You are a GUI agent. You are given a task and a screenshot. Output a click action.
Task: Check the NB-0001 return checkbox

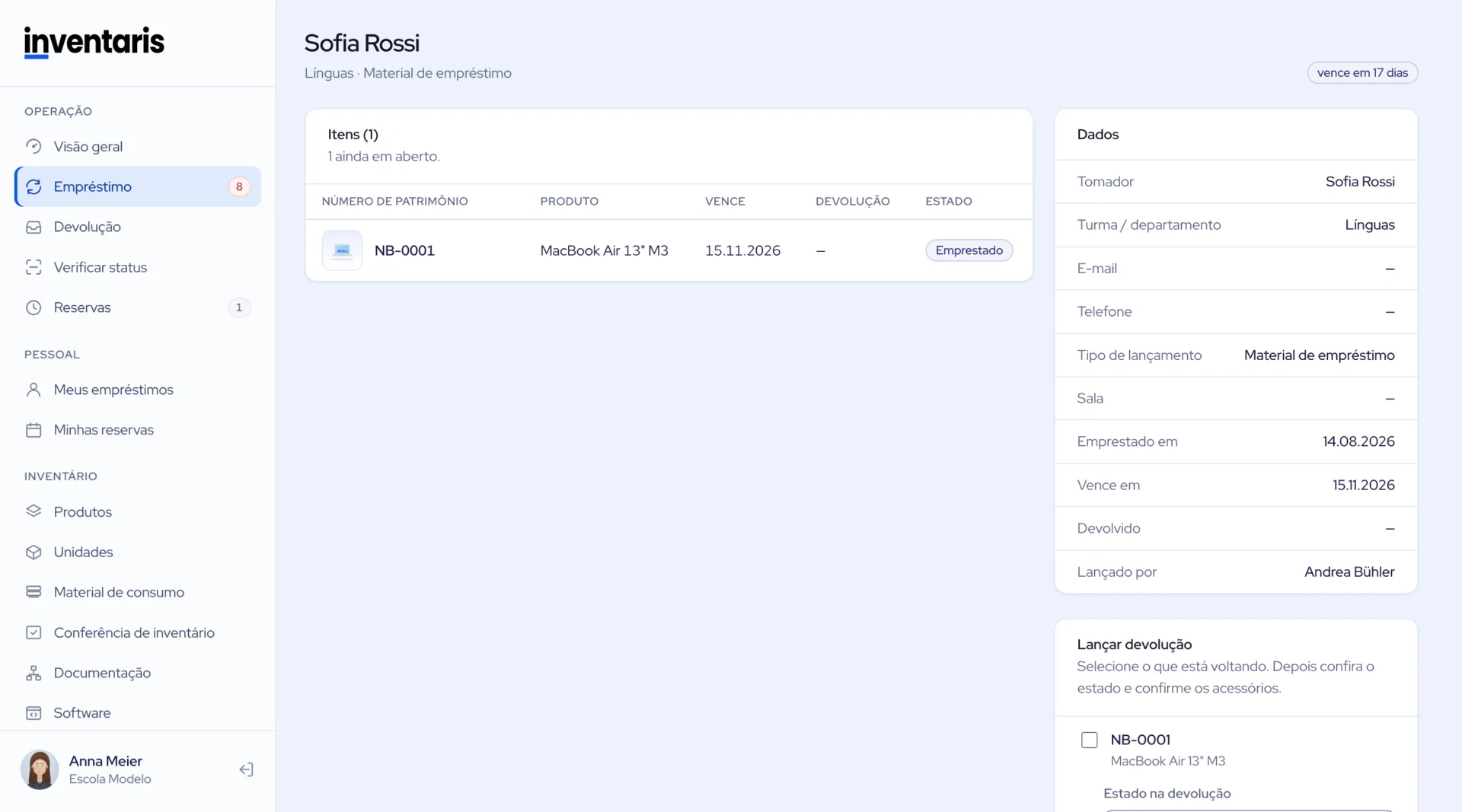(x=1090, y=740)
